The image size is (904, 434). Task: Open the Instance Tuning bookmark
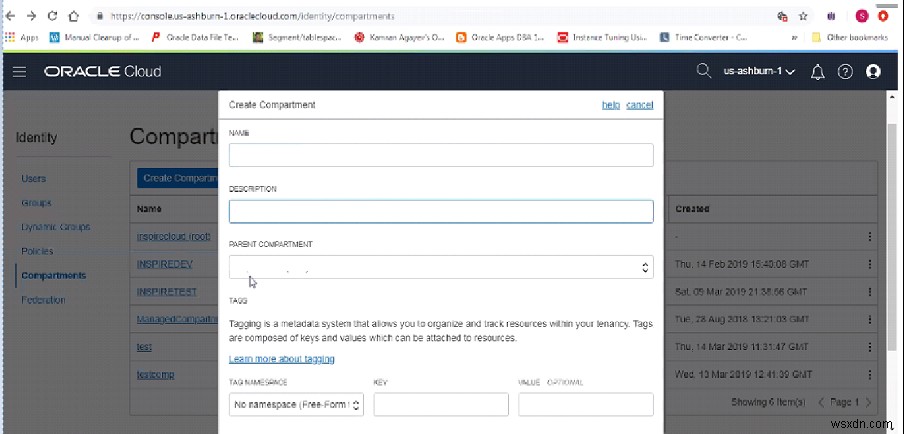tap(602, 37)
